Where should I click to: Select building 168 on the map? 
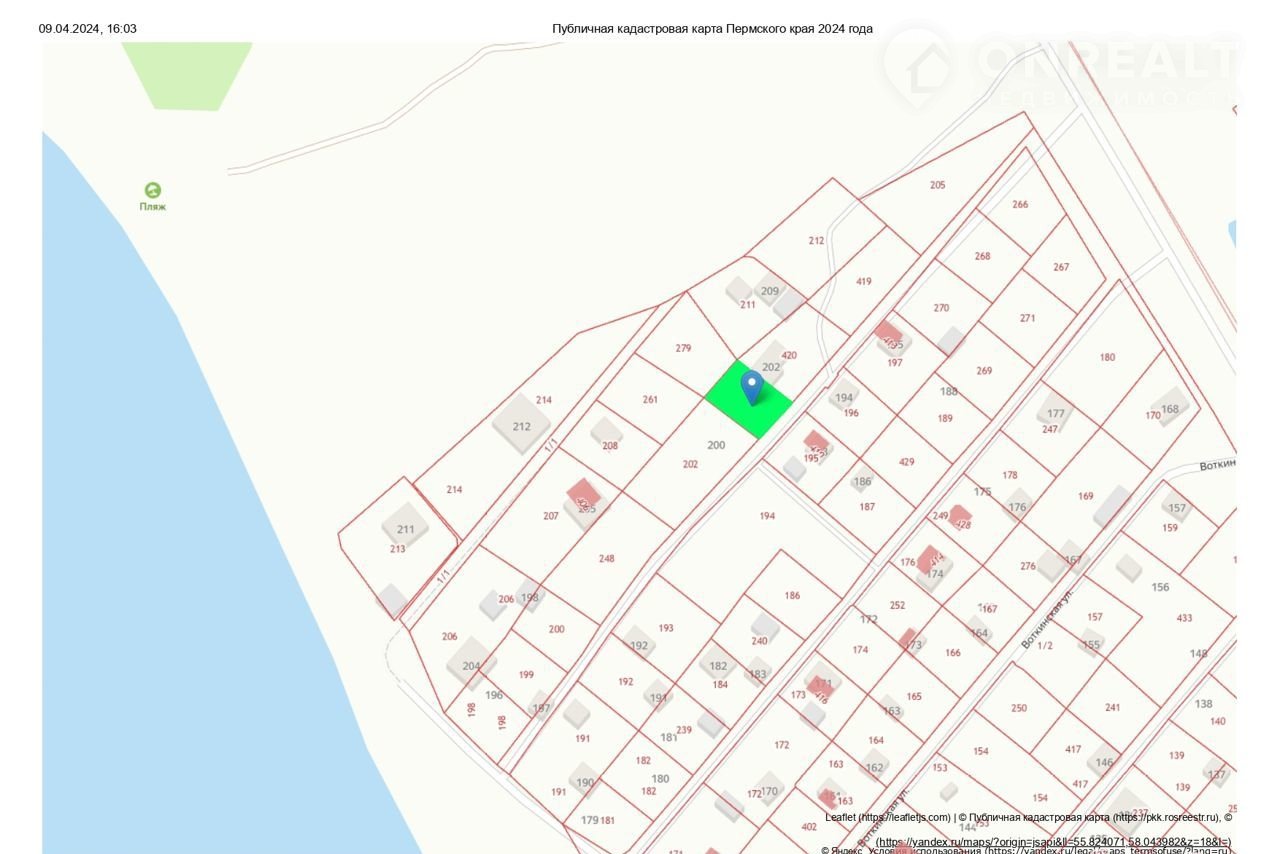point(1169,407)
